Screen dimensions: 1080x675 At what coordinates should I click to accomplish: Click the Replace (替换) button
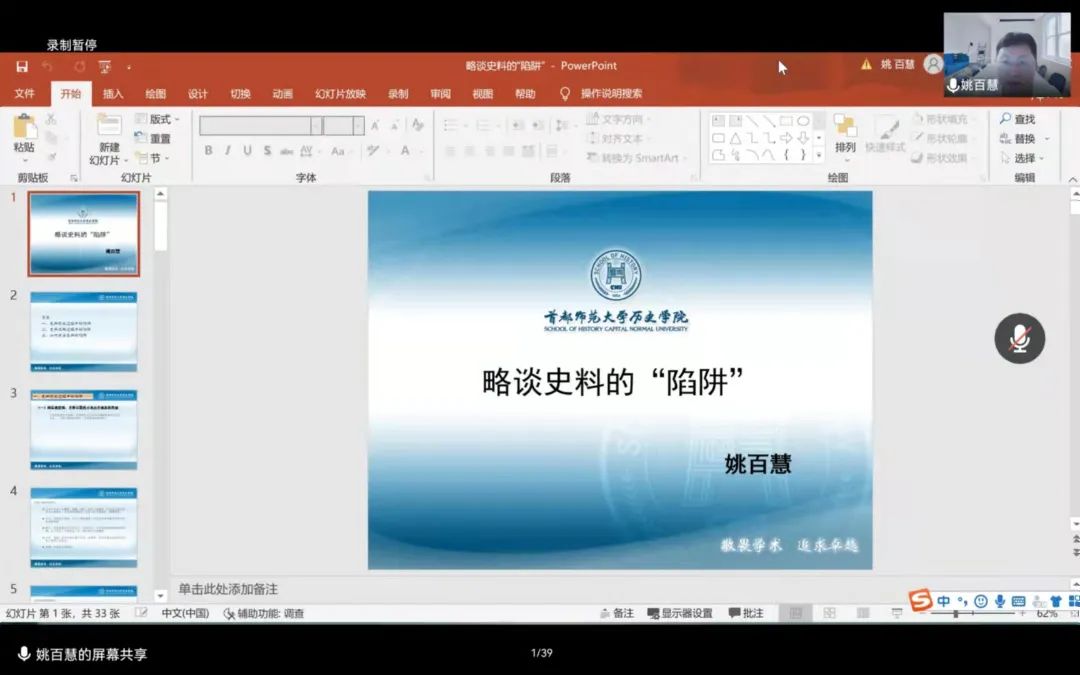pyautogui.click(x=1020, y=139)
